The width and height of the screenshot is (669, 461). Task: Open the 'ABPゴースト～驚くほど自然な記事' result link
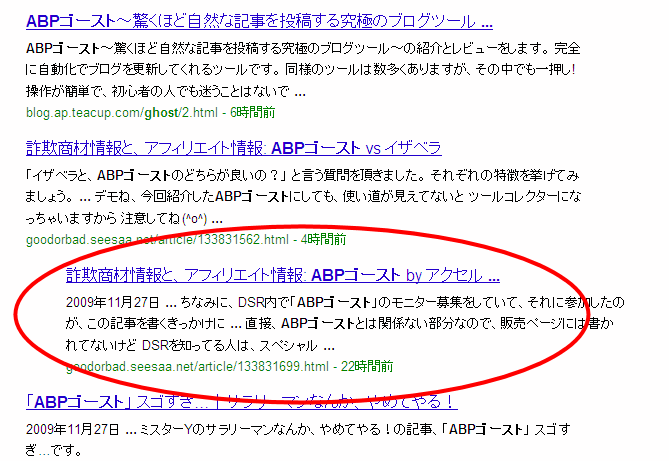point(259,21)
